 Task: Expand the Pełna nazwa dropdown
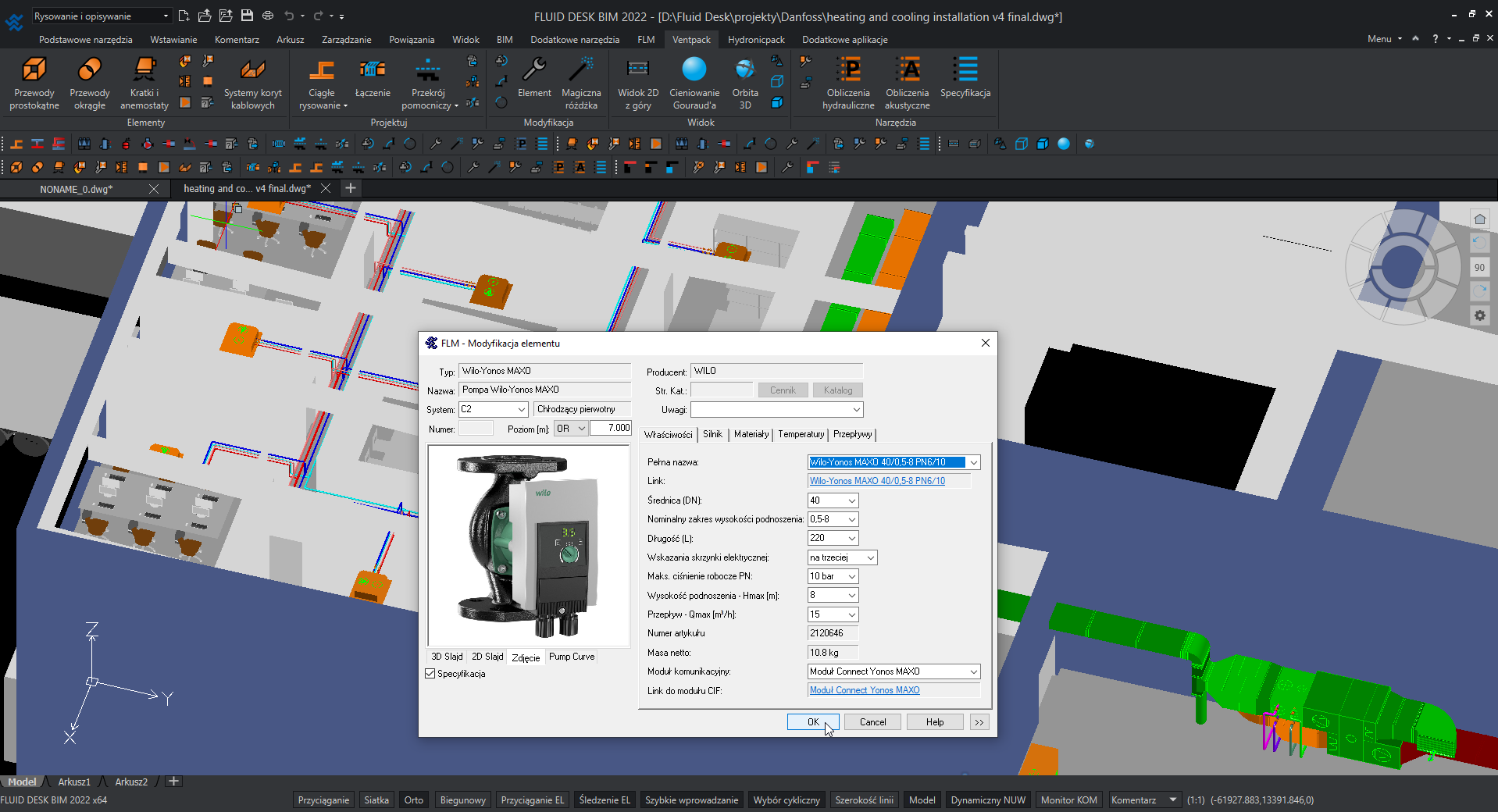(973, 462)
